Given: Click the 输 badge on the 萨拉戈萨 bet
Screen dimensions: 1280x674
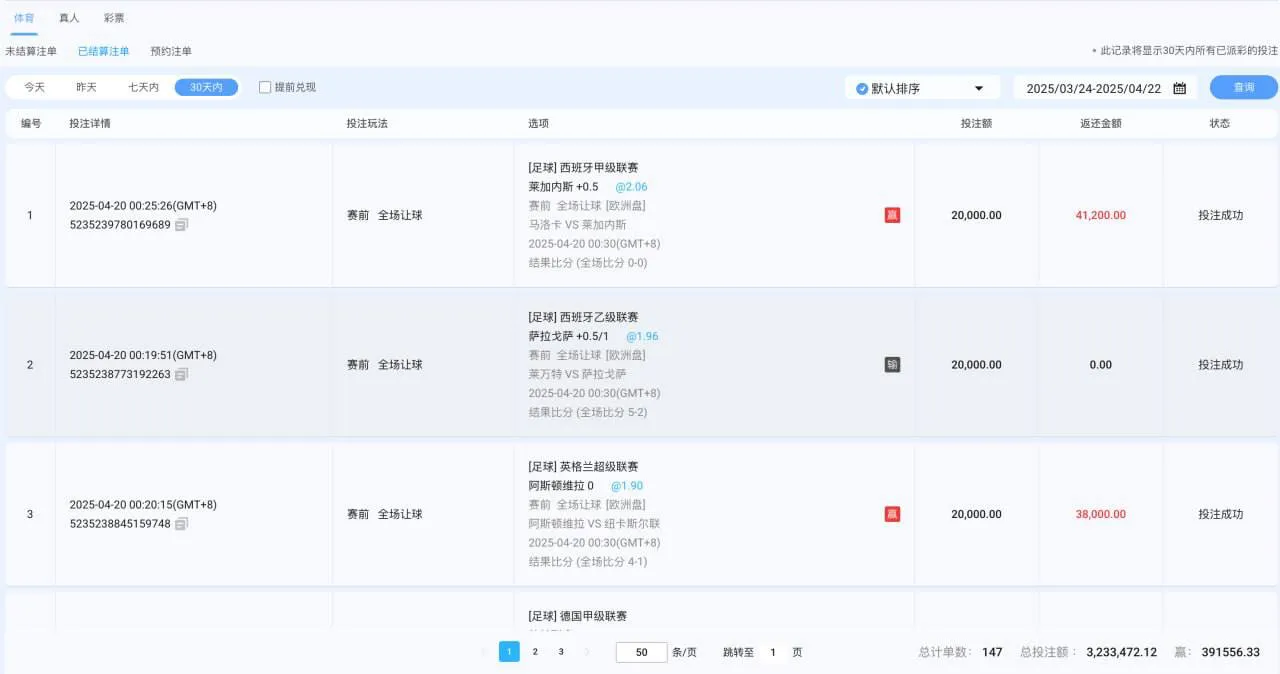Looking at the screenshot, I should 891,364.
